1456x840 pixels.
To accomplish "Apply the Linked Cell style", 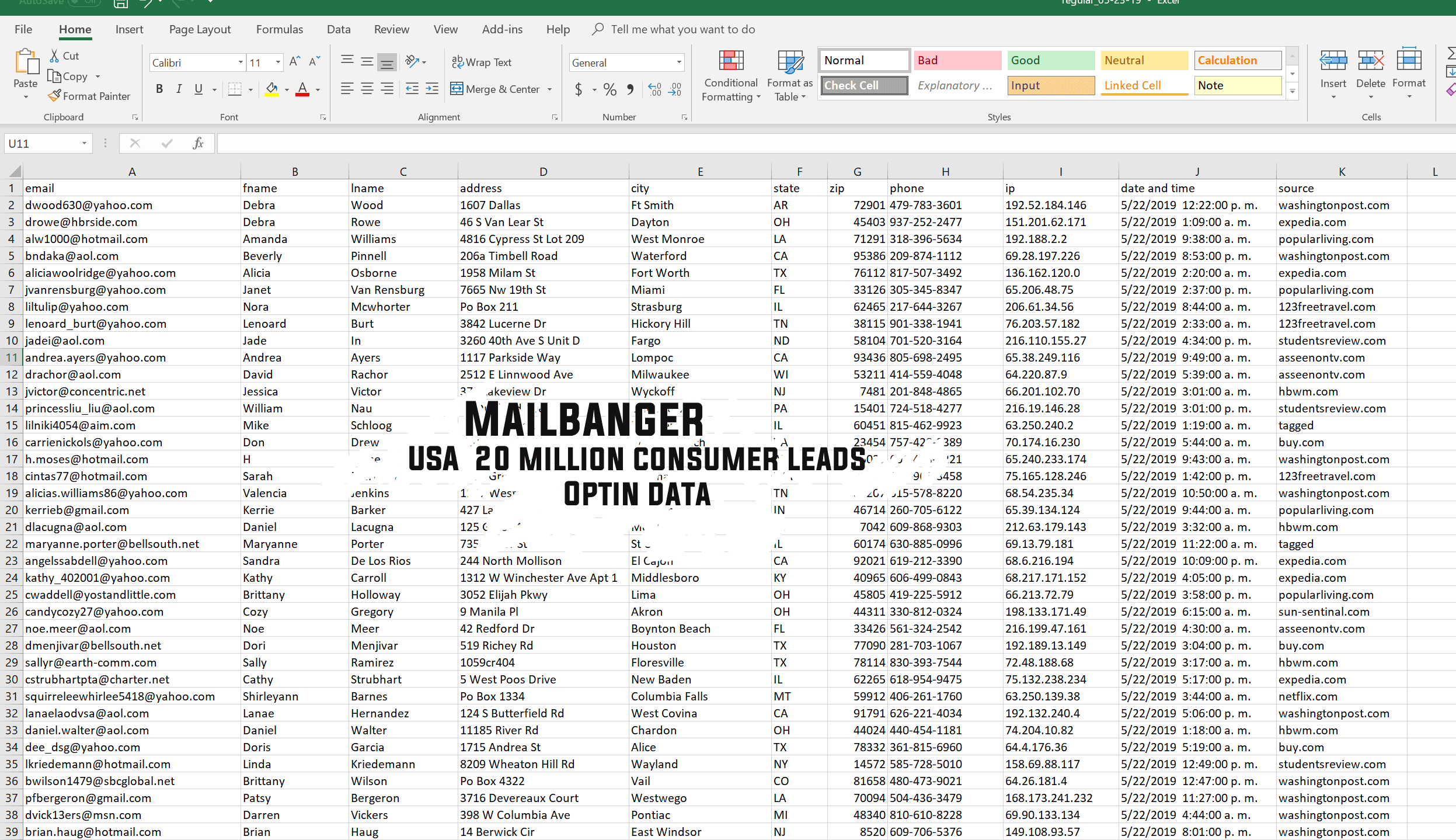I will coord(1144,85).
